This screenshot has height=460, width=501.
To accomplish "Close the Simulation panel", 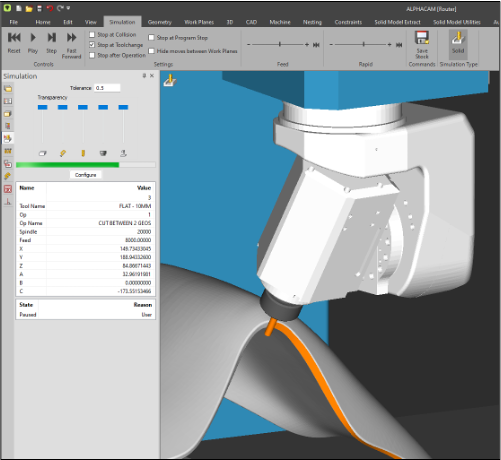I will (152, 76).
